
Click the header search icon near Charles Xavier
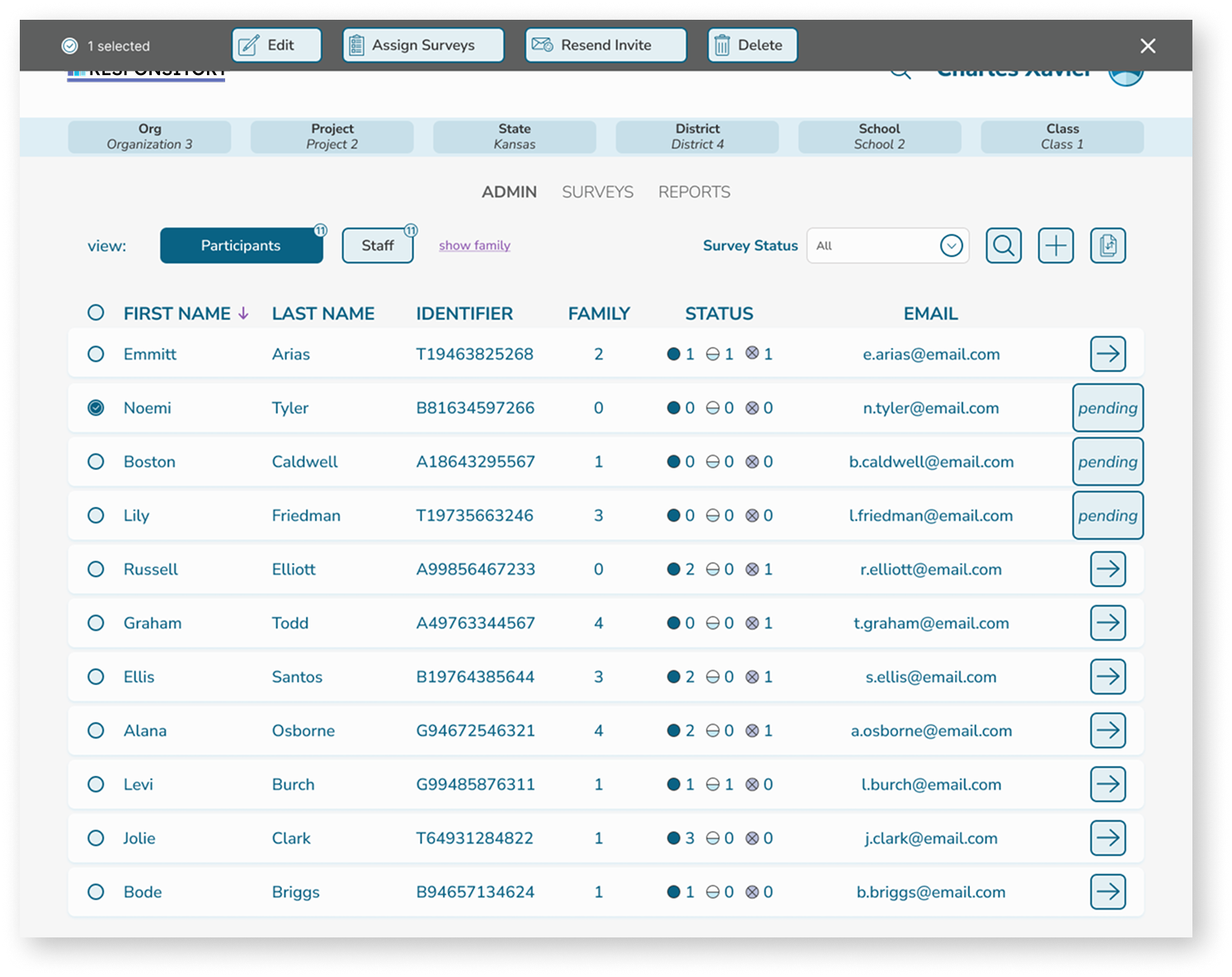click(900, 74)
